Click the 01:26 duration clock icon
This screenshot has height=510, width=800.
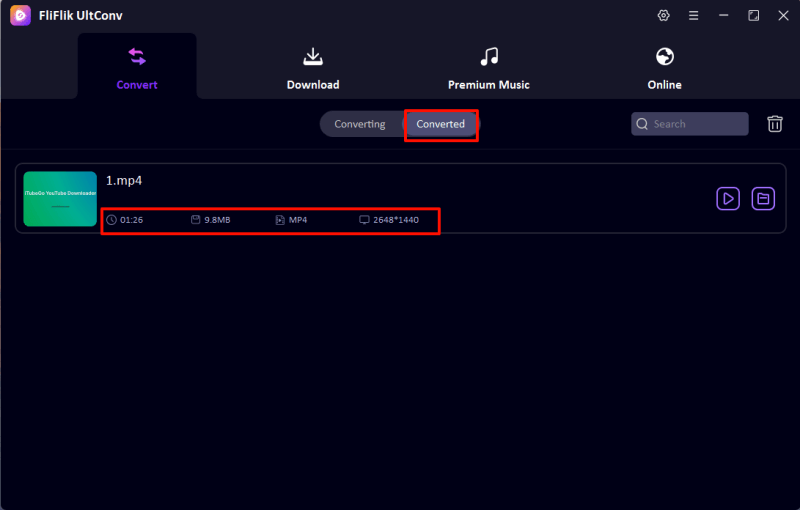point(111,219)
